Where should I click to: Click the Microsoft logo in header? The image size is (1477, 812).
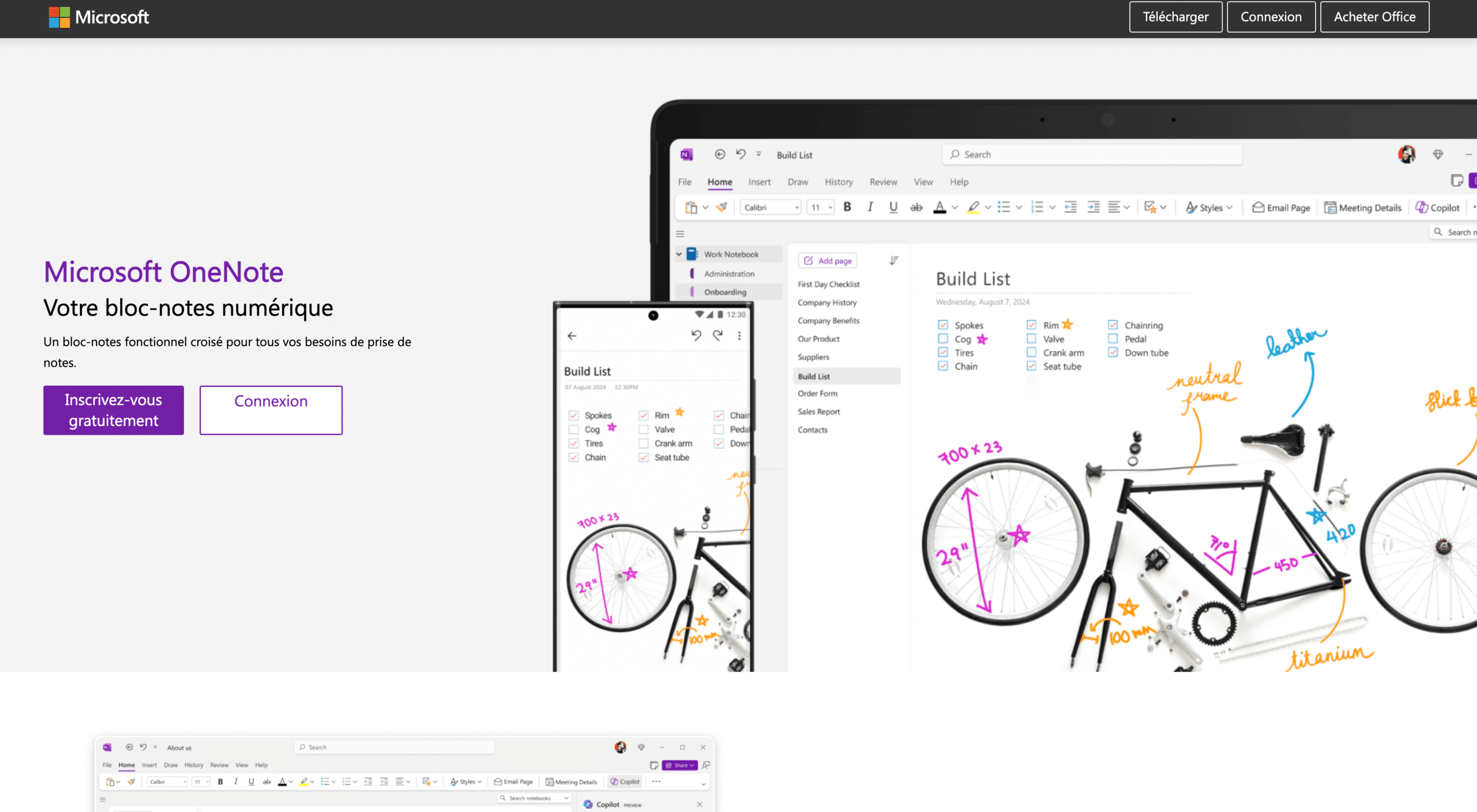[x=99, y=17]
